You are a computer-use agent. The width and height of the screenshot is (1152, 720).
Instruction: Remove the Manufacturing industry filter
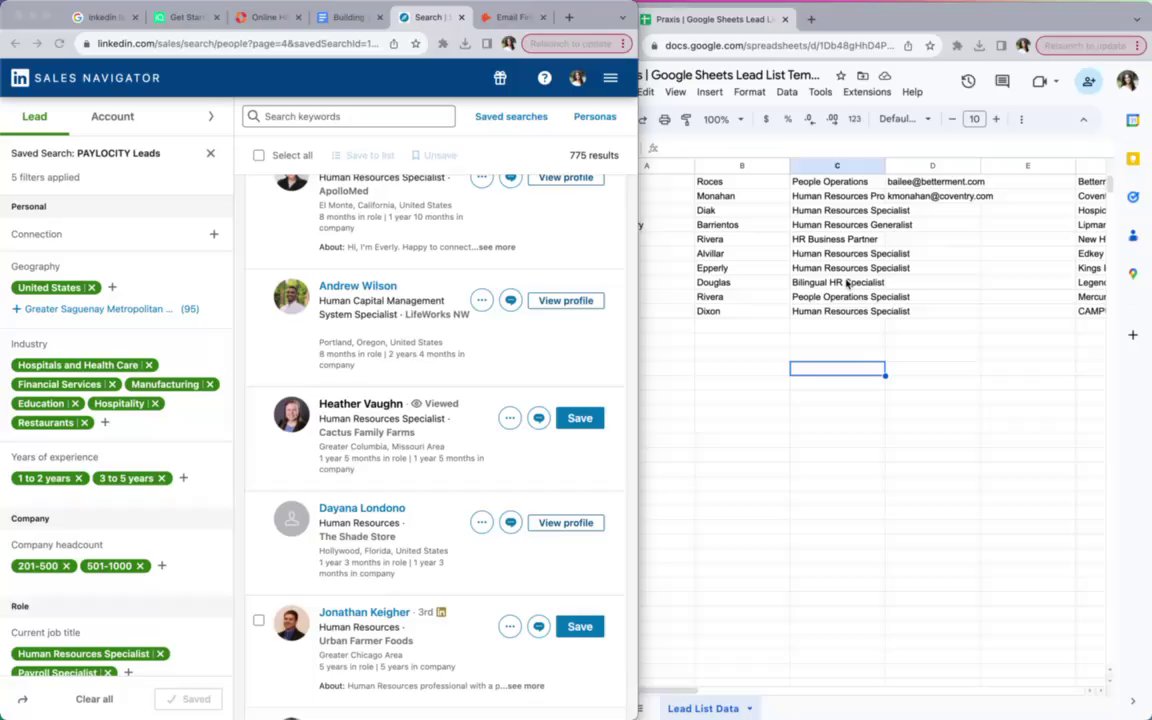(210, 384)
